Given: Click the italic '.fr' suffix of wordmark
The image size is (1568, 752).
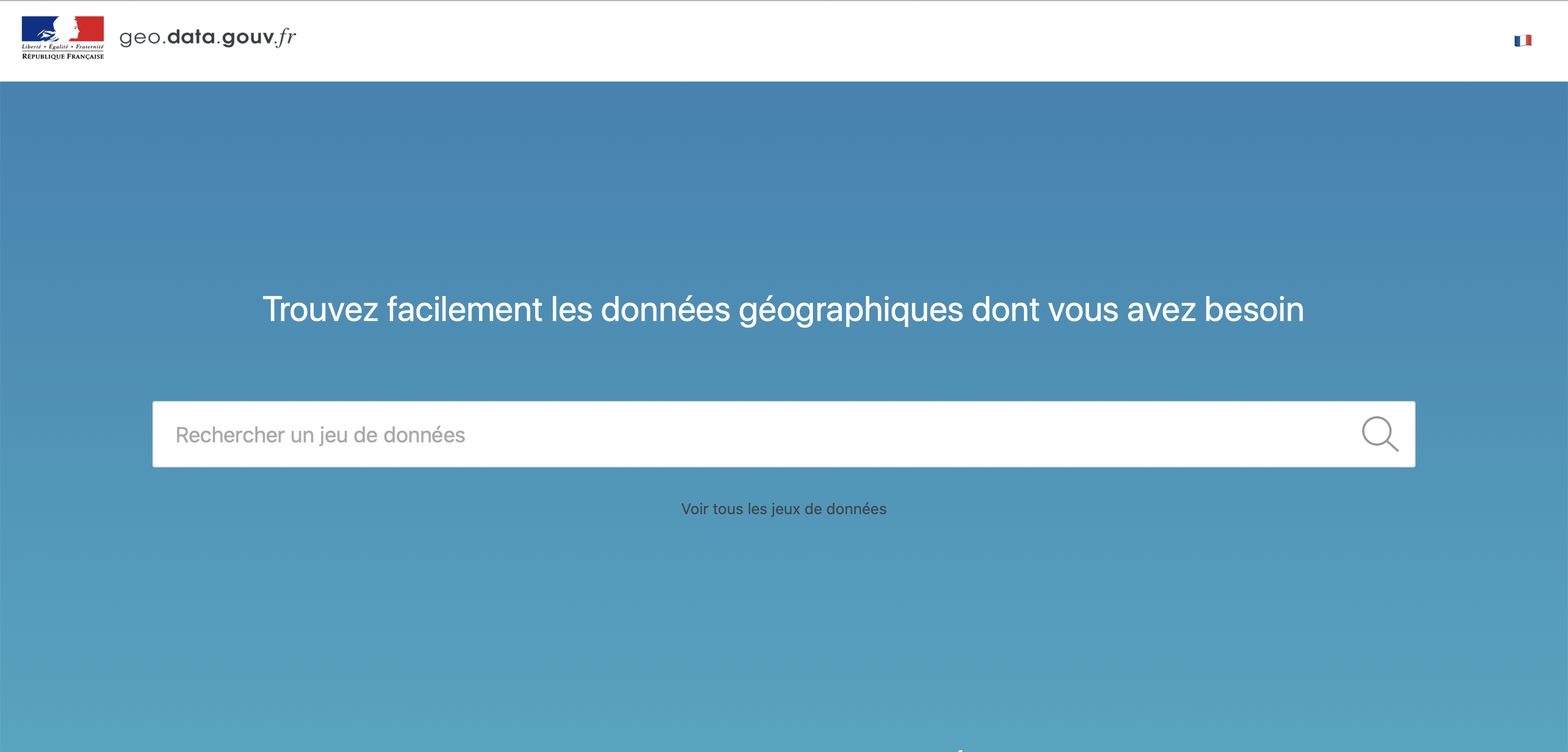Looking at the screenshot, I should (x=285, y=37).
